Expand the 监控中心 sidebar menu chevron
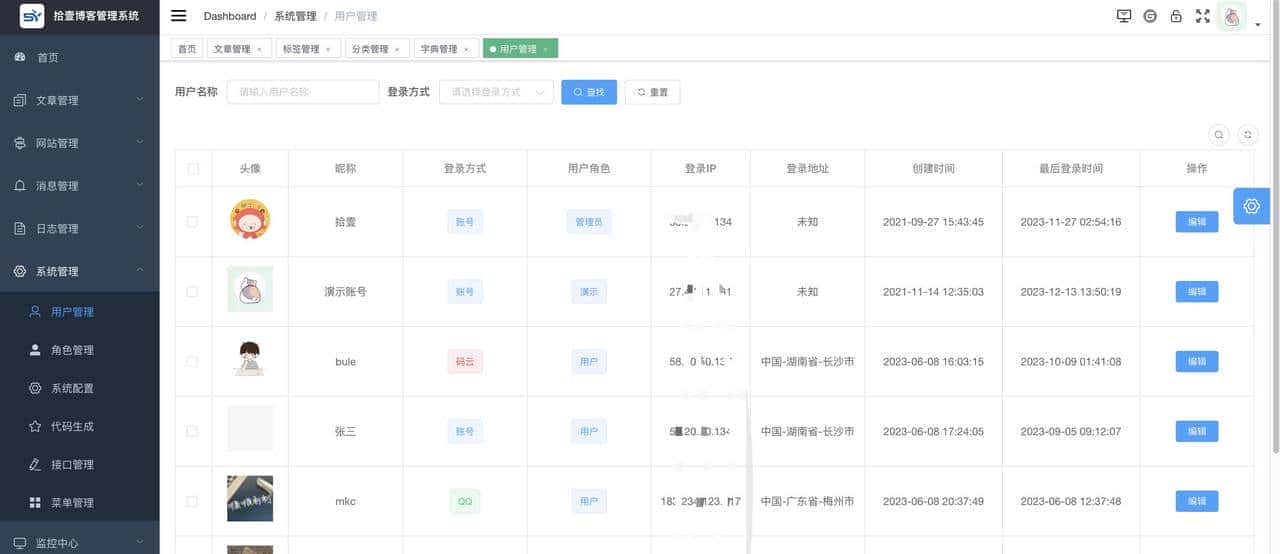 pyautogui.click(x=140, y=543)
